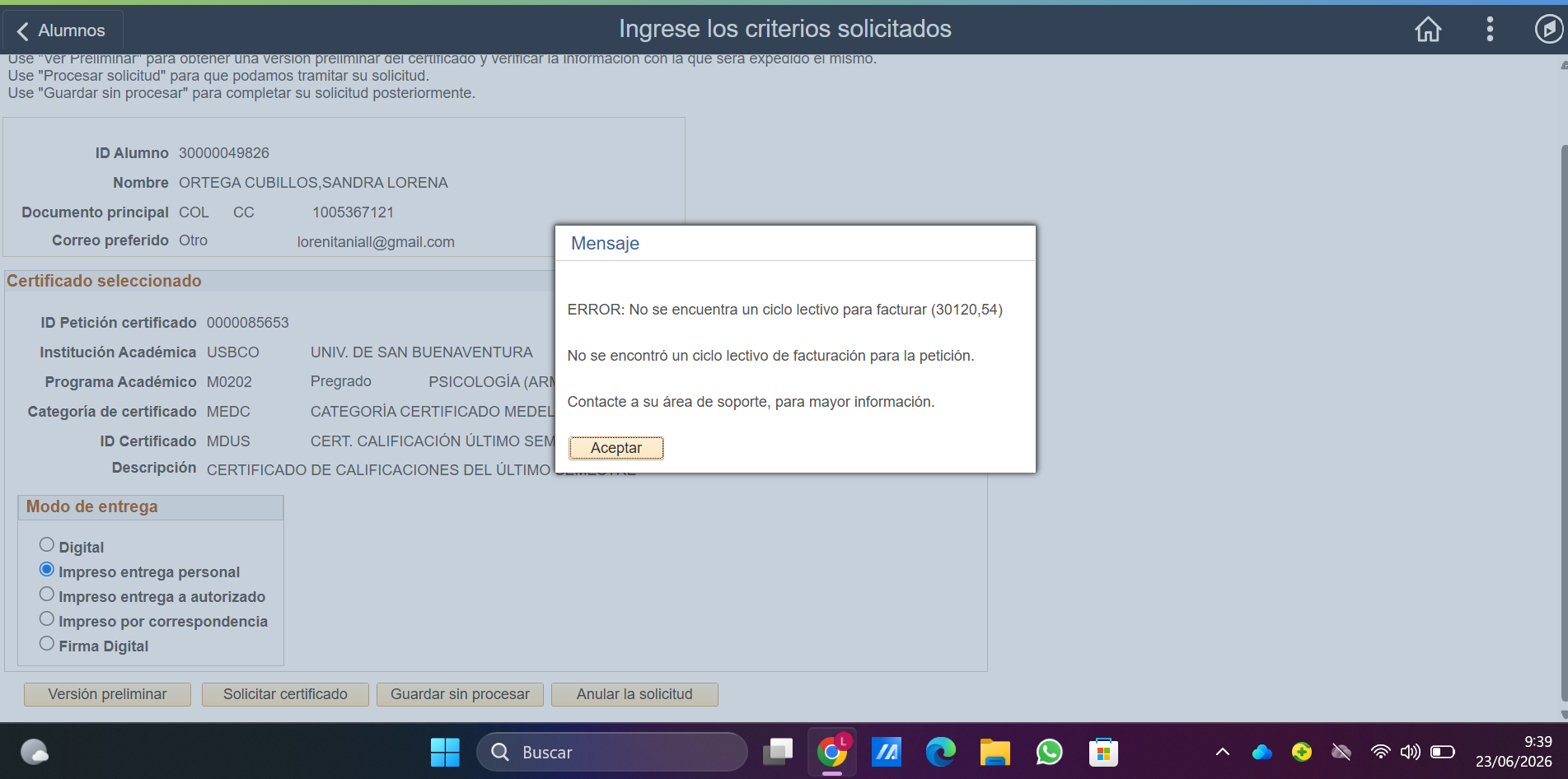
Task: Open the compass NavBar icon
Action: [x=1548, y=30]
